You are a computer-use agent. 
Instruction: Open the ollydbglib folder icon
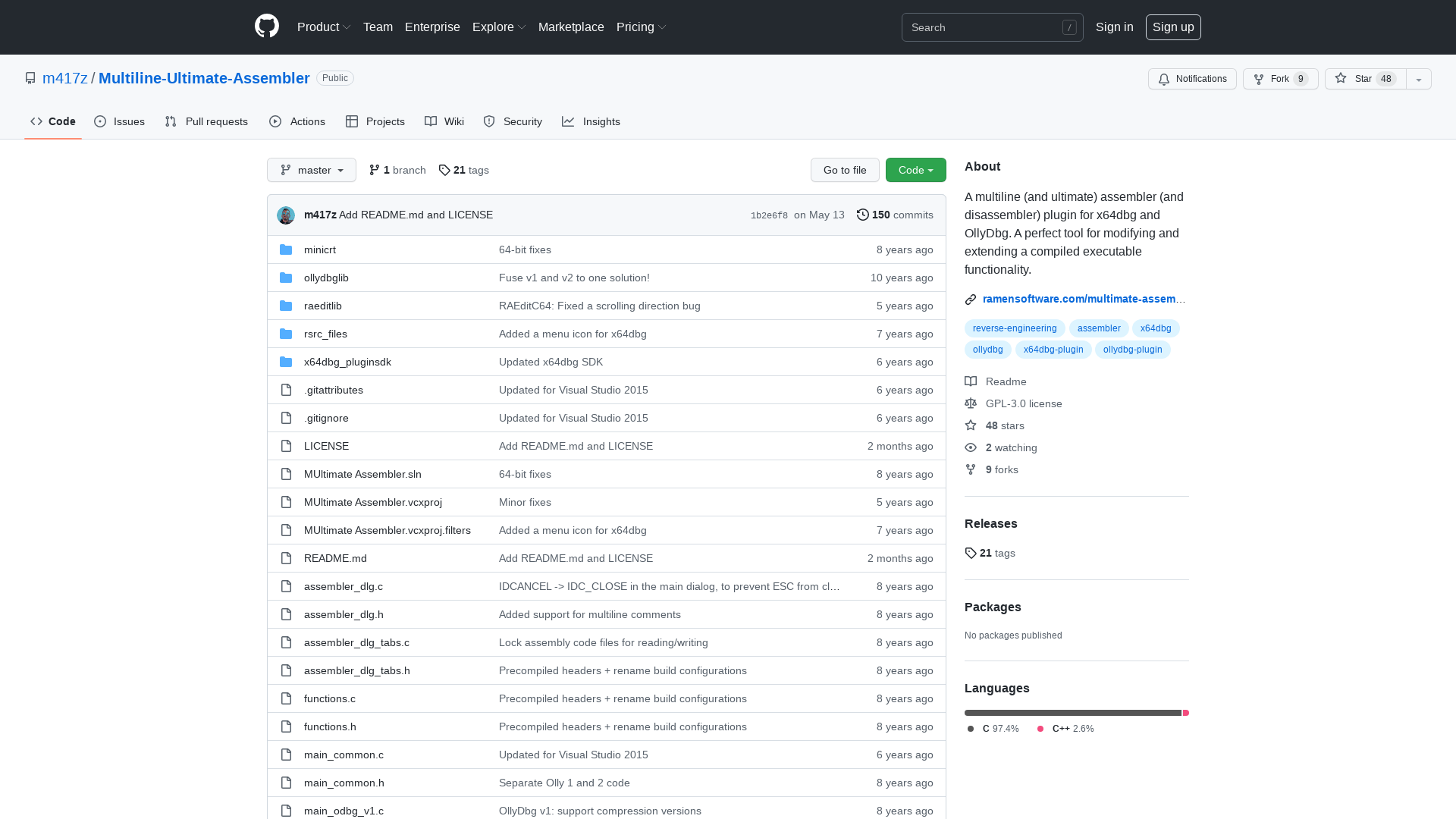pos(286,278)
